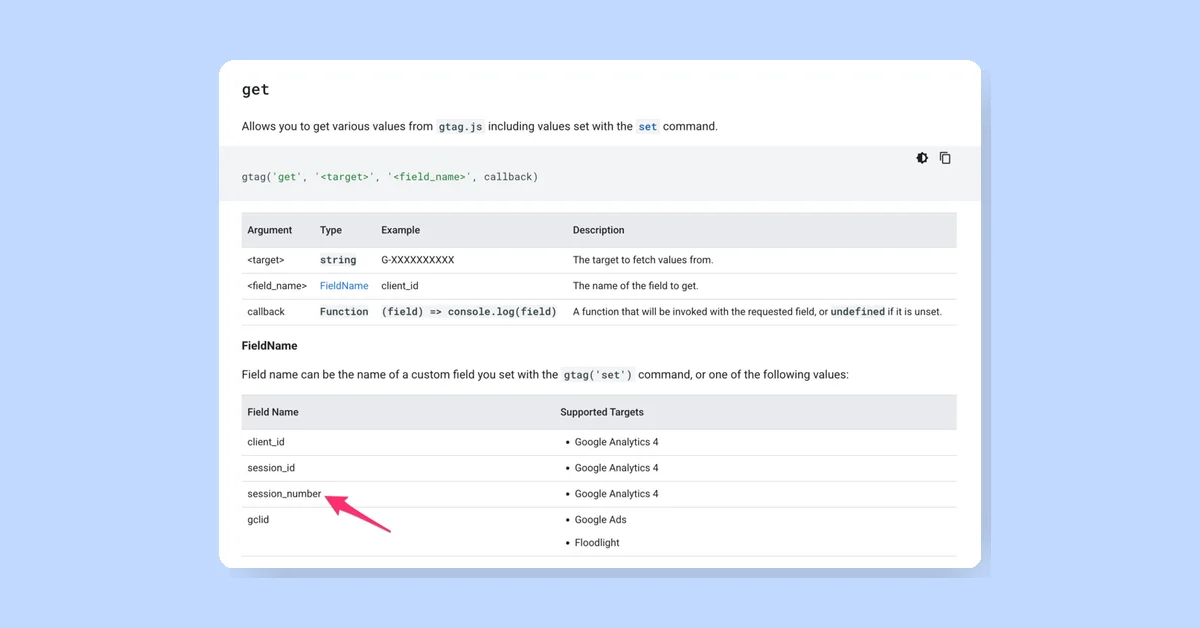Viewport: 1200px width, 628px height.
Task: Select the console.log(field) example
Action: click(x=469, y=312)
